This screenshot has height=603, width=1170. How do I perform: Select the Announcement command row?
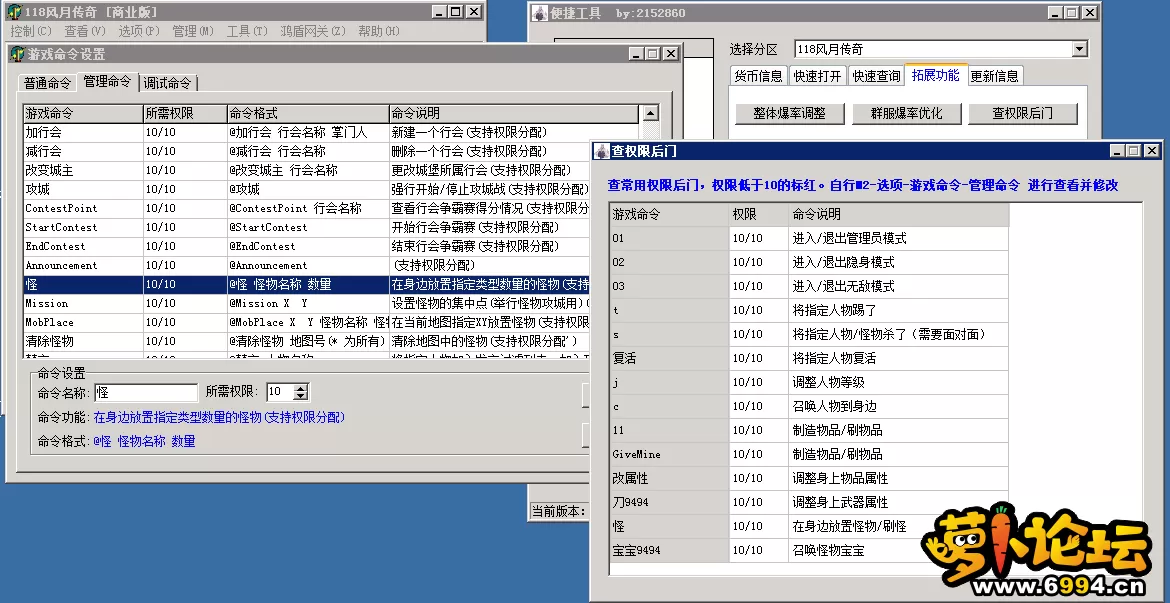[307, 265]
